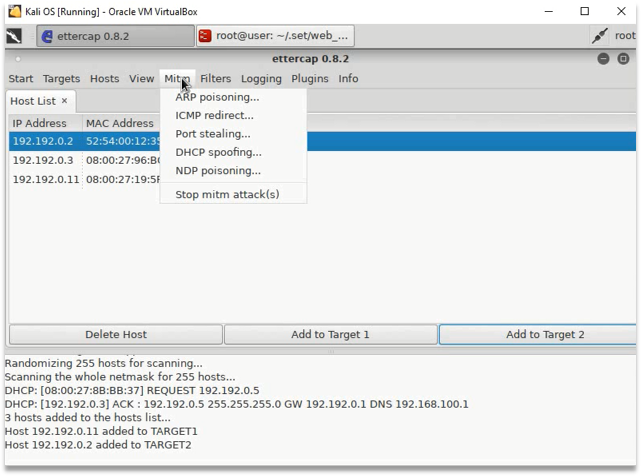Open the View menu

(x=141, y=79)
